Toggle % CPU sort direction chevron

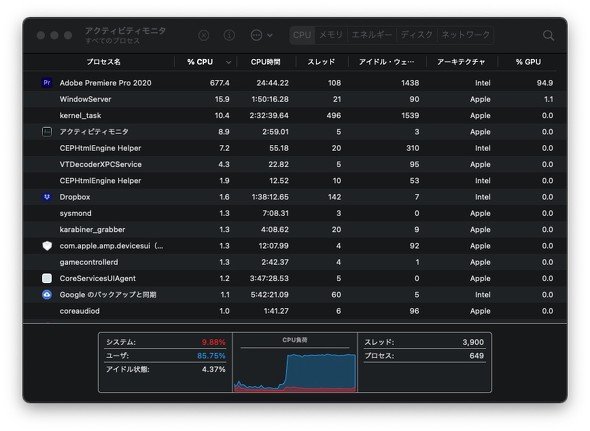[228, 62]
